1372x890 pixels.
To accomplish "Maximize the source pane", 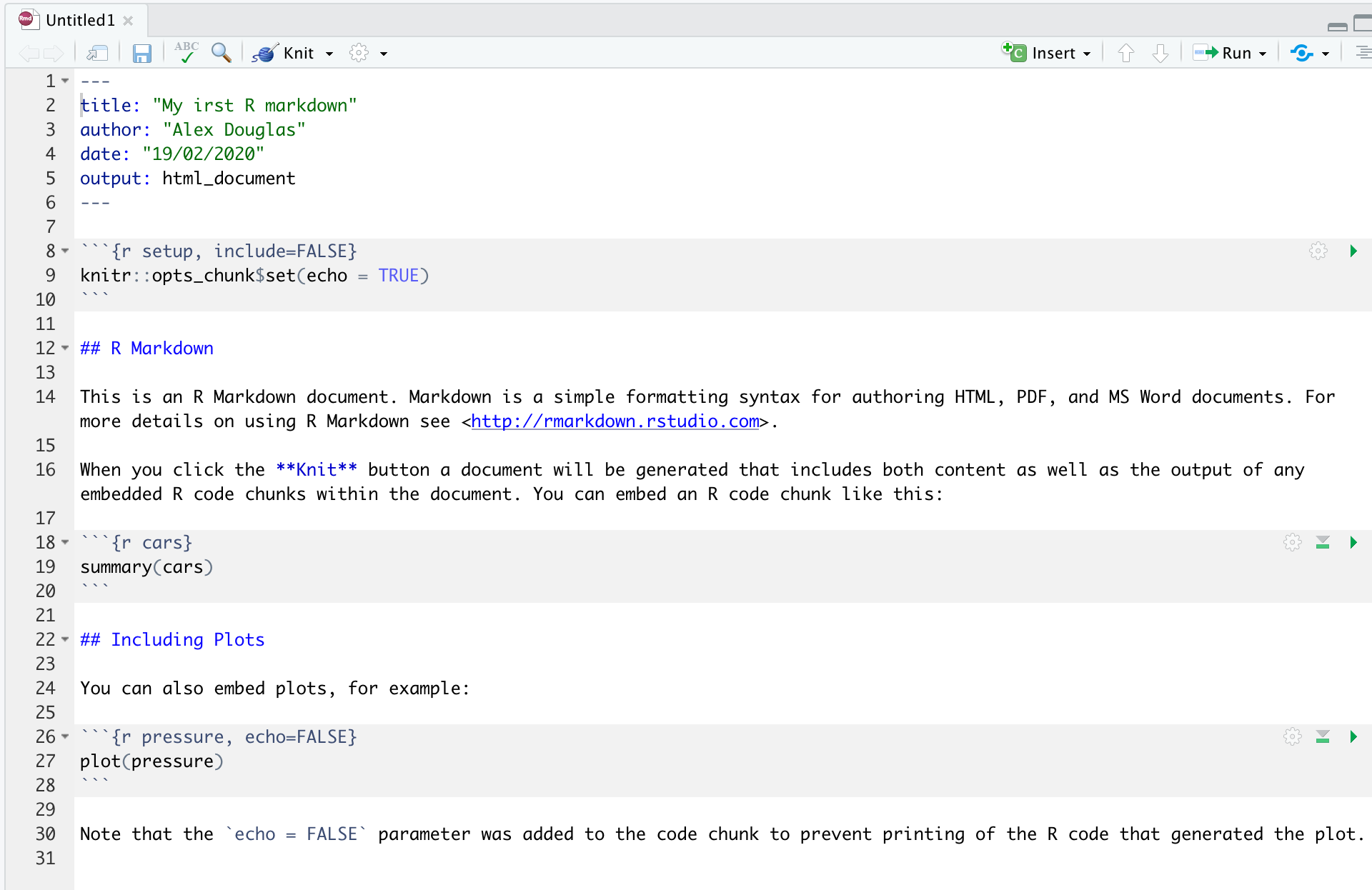I will (1363, 23).
